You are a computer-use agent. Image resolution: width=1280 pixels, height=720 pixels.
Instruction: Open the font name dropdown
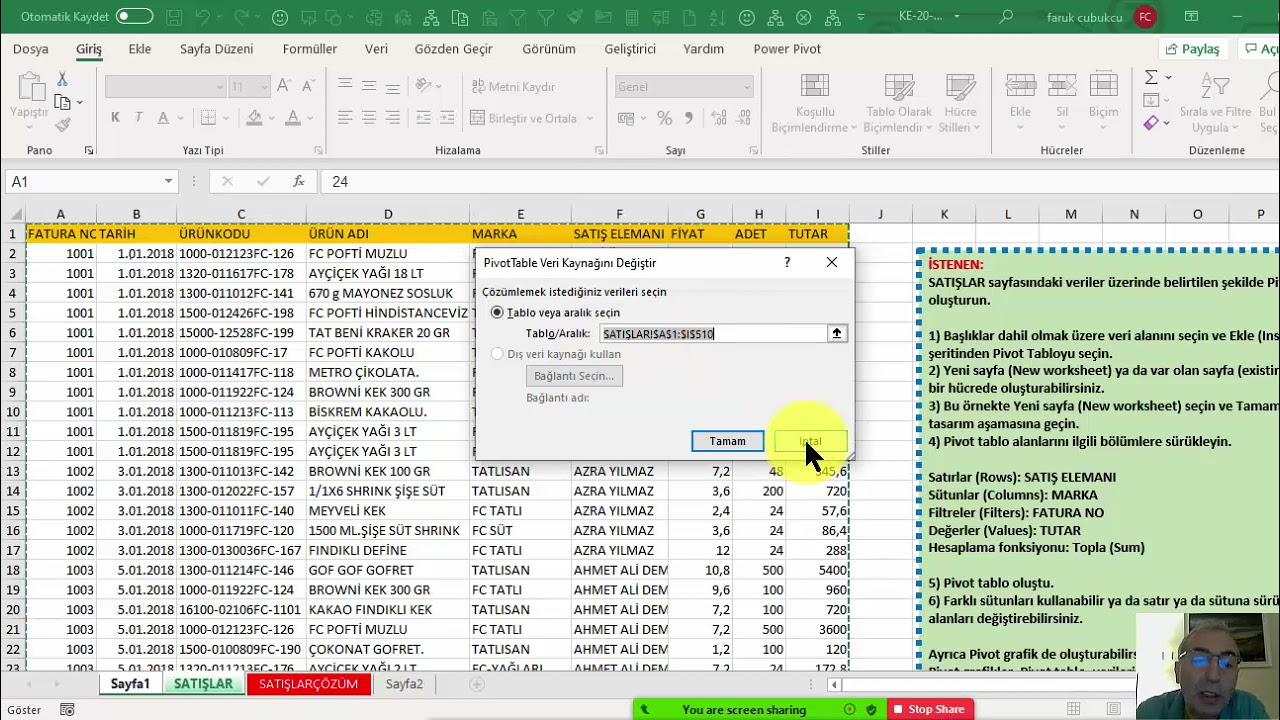[220, 87]
